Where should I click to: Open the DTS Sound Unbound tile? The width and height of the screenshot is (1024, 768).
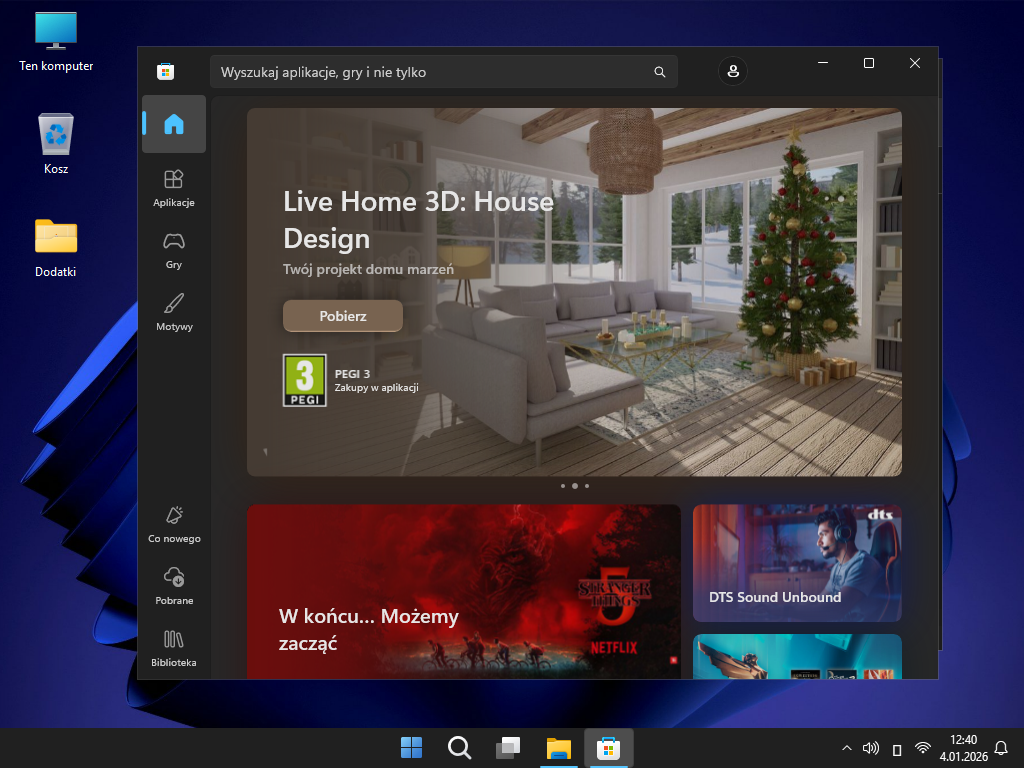tap(797, 563)
